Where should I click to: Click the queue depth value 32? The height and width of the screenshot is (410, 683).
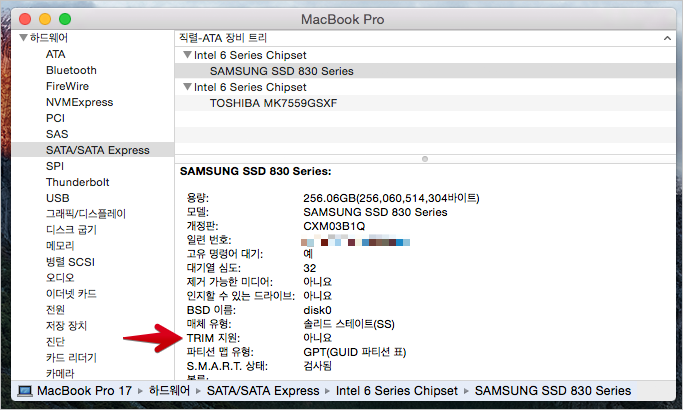coord(310,268)
